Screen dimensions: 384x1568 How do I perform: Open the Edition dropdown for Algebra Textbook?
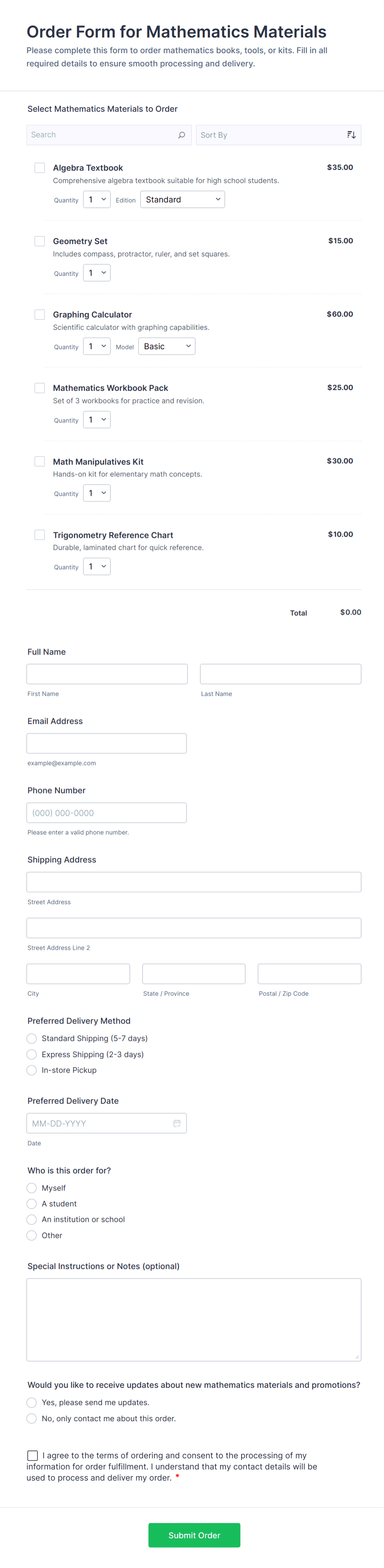[182, 199]
